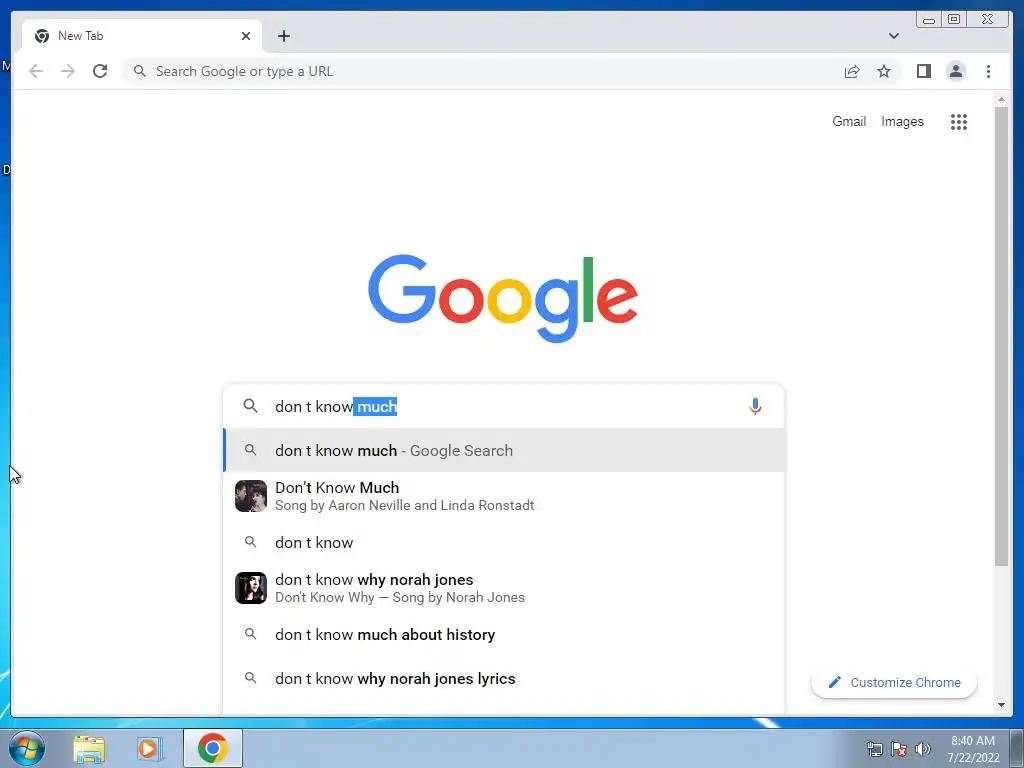Click into the Google search text box
Screen dimensions: 1024x768
[503, 406]
